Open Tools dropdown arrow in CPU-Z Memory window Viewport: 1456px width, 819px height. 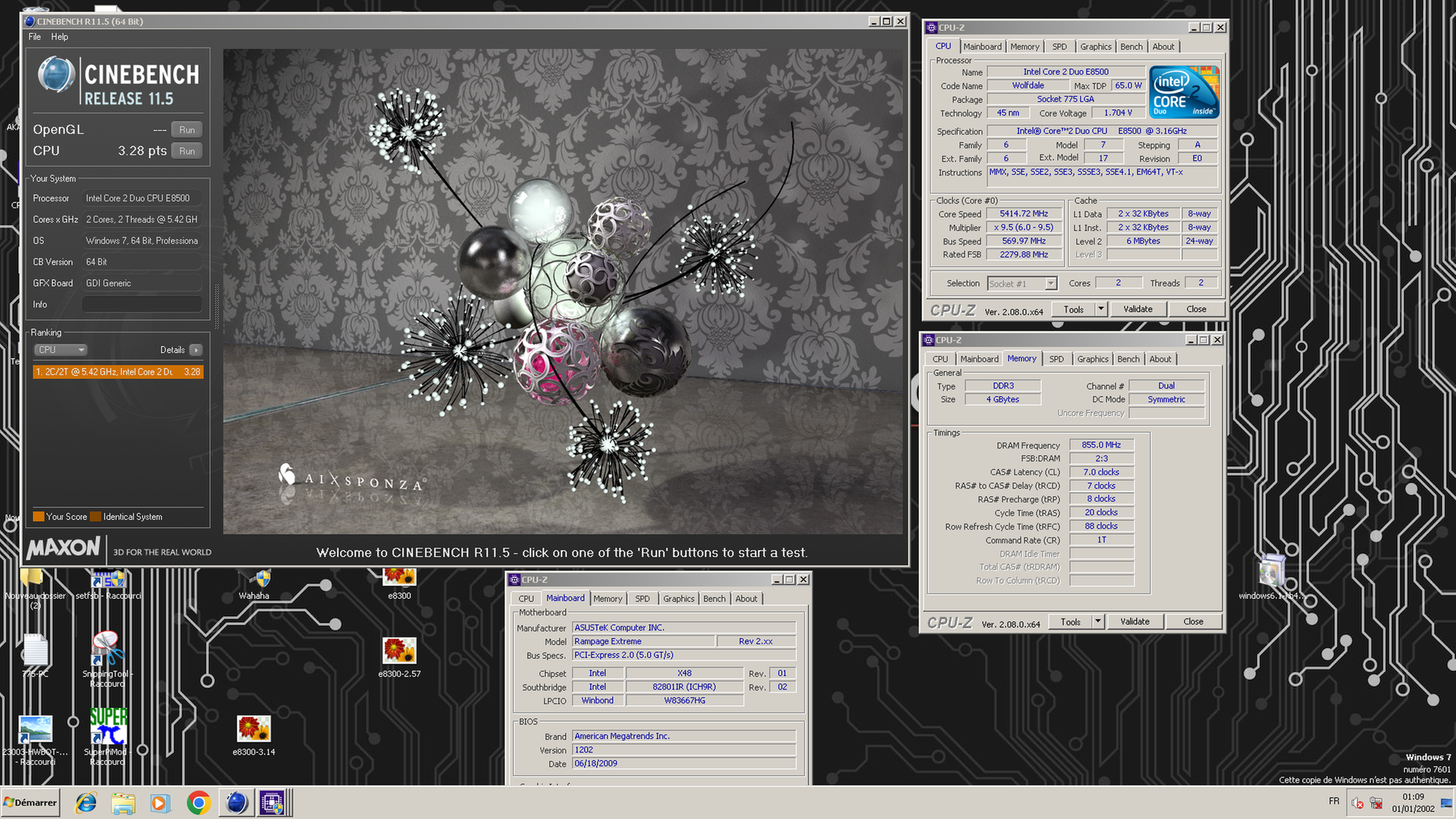(1098, 621)
